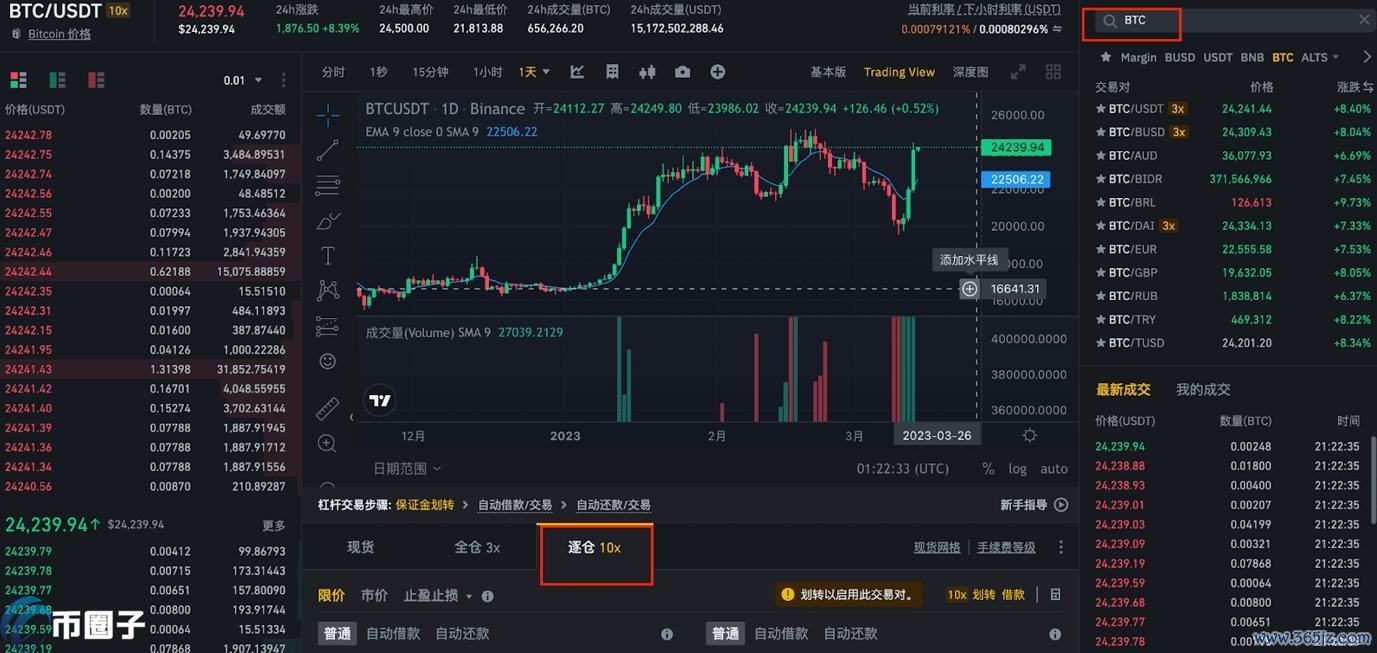Select the 深度图 depth chart view

(970, 72)
